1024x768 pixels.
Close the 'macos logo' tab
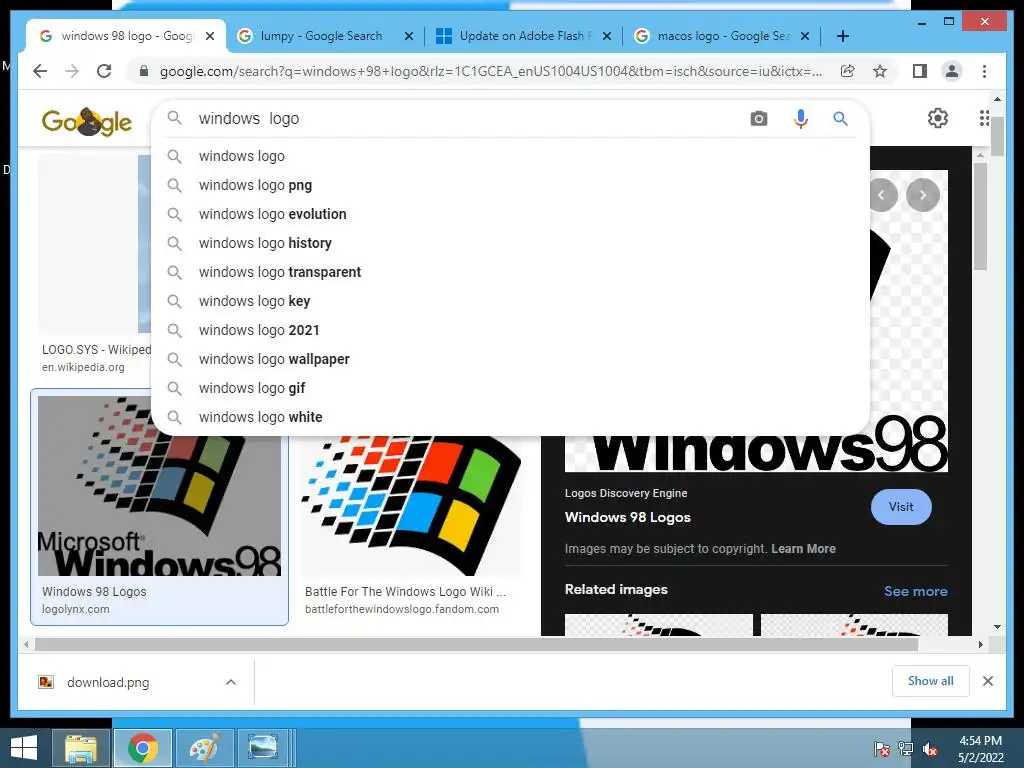click(805, 36)
